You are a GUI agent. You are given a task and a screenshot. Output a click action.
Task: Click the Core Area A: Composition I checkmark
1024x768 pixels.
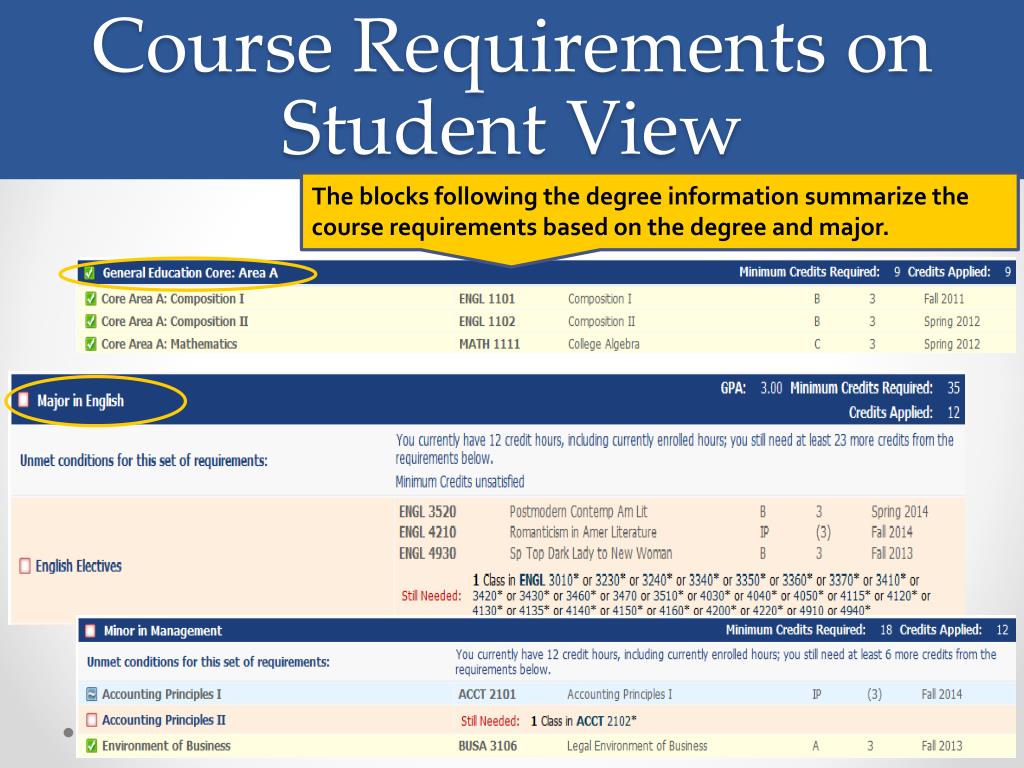(91, 299)
